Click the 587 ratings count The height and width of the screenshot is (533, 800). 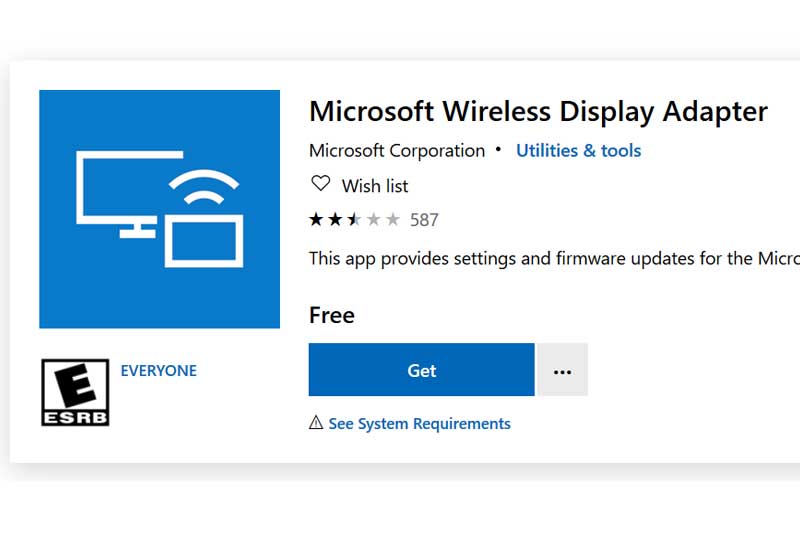click(x=424, y=220)
